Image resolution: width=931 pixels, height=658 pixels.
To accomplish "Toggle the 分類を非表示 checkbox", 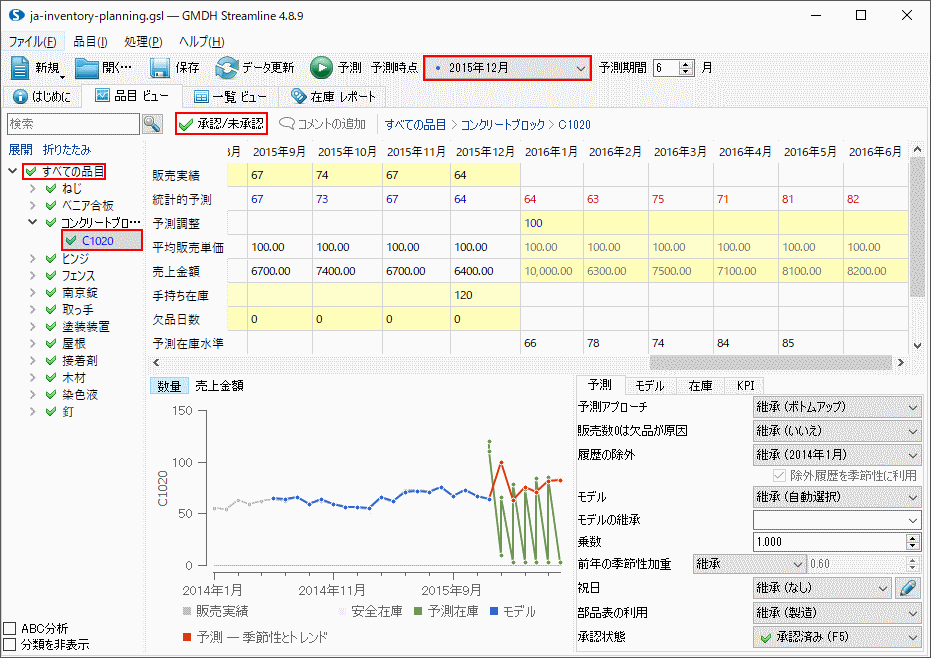I will click(x=10, y=645).
